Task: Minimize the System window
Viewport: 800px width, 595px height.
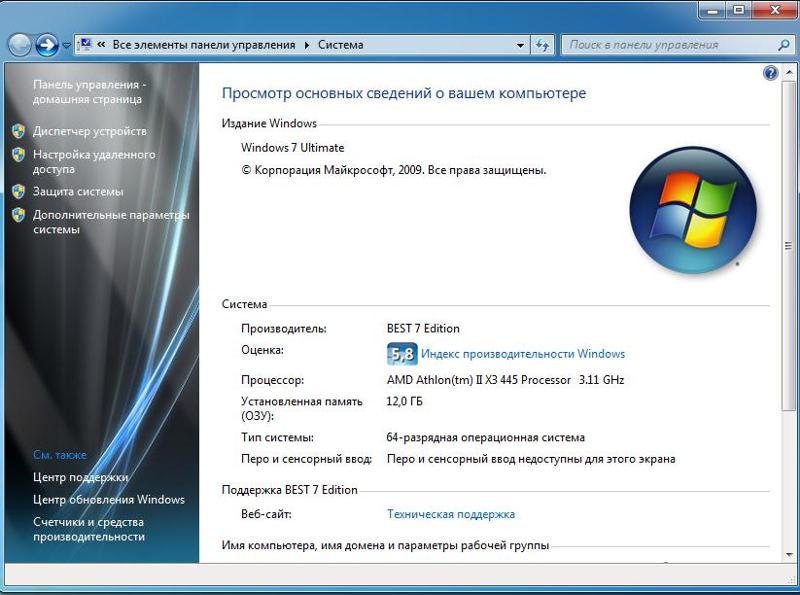Action: (713, 9)
